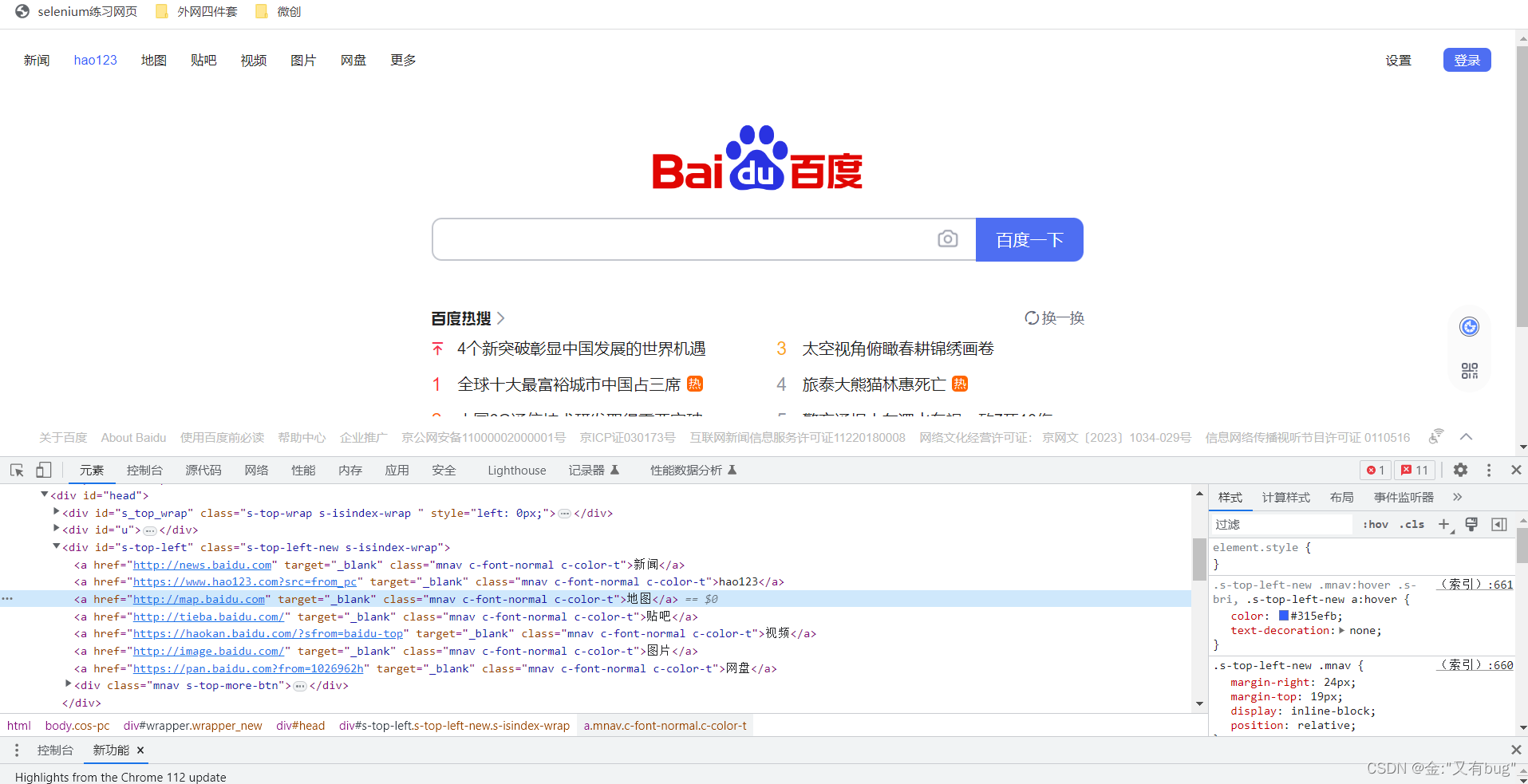Open the 事件监听器 tab
Screen dimensions: 1528x784
coord(1404,497)
